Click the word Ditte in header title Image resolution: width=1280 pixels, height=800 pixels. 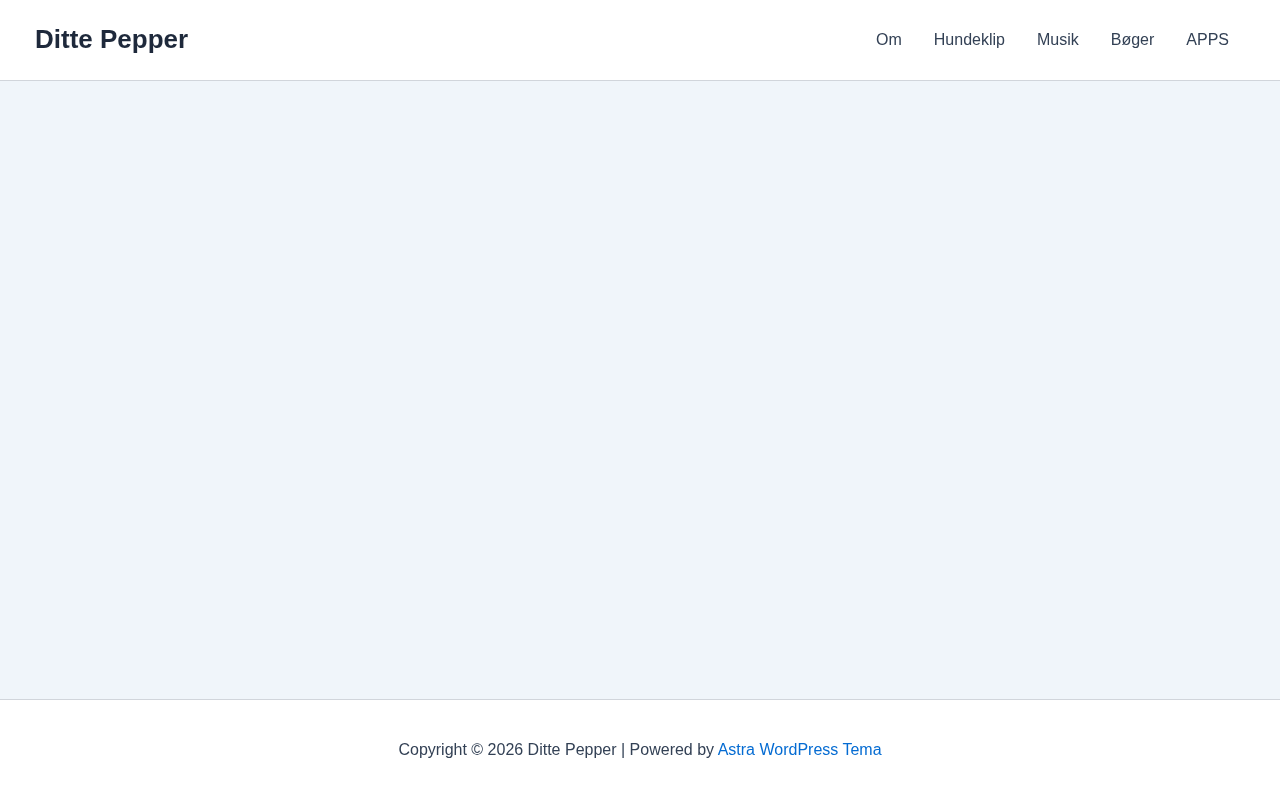coord(64,39)
